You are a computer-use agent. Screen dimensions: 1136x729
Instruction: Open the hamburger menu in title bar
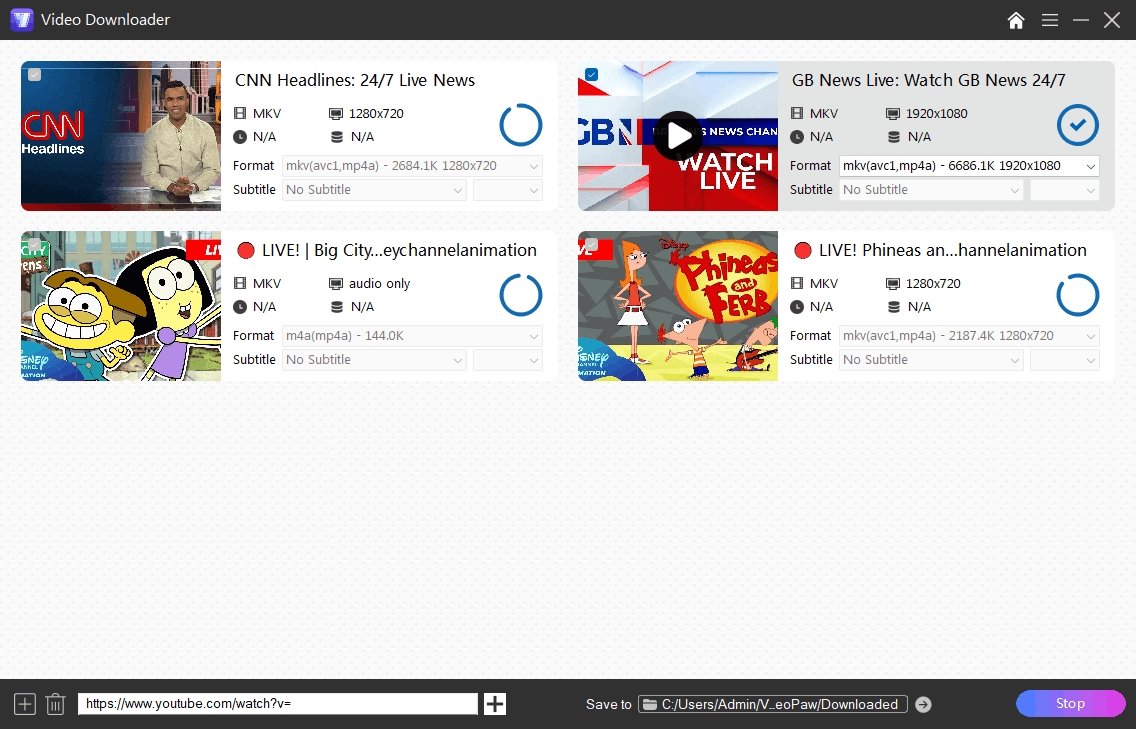click(1050, 20)
